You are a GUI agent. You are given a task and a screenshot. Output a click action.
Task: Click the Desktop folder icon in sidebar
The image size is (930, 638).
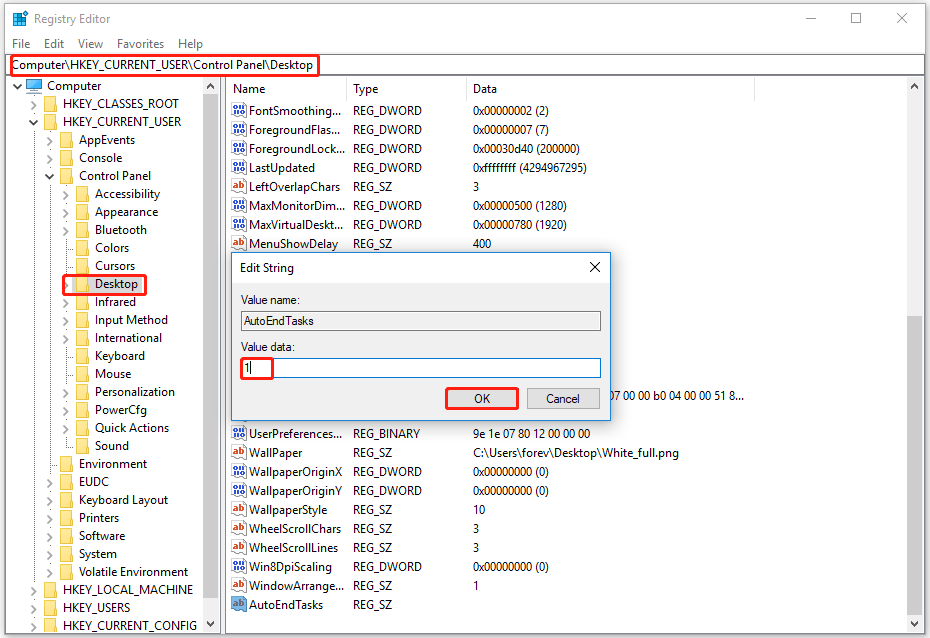83,284
